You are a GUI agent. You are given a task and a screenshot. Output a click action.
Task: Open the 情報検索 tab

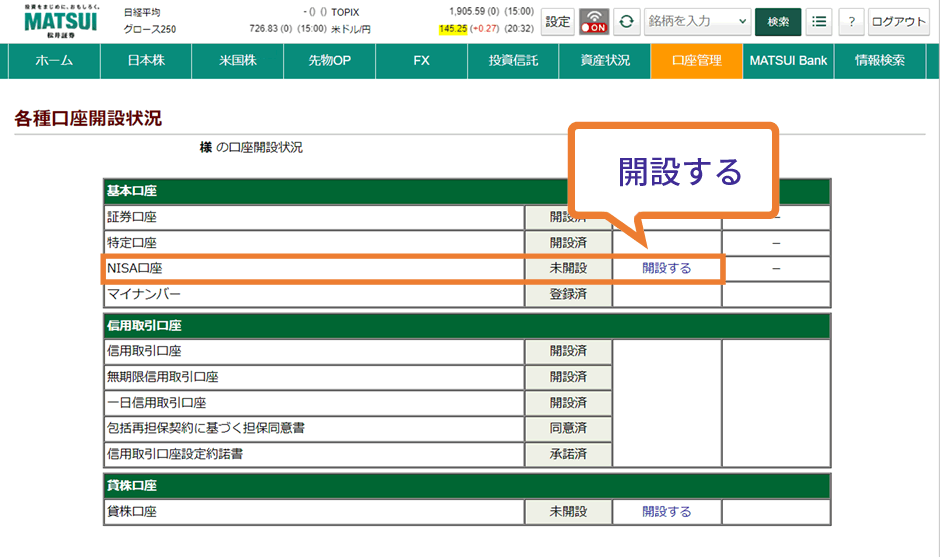[880, 61]
